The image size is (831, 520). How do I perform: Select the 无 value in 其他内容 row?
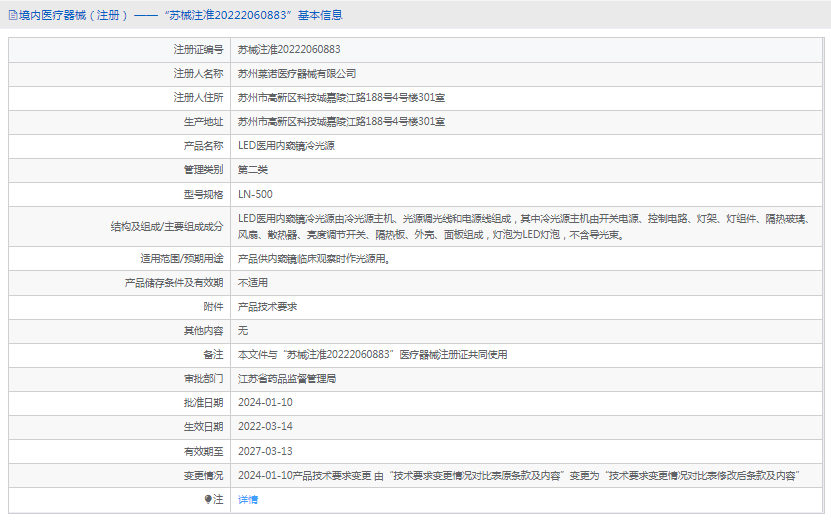coord(243,331)
